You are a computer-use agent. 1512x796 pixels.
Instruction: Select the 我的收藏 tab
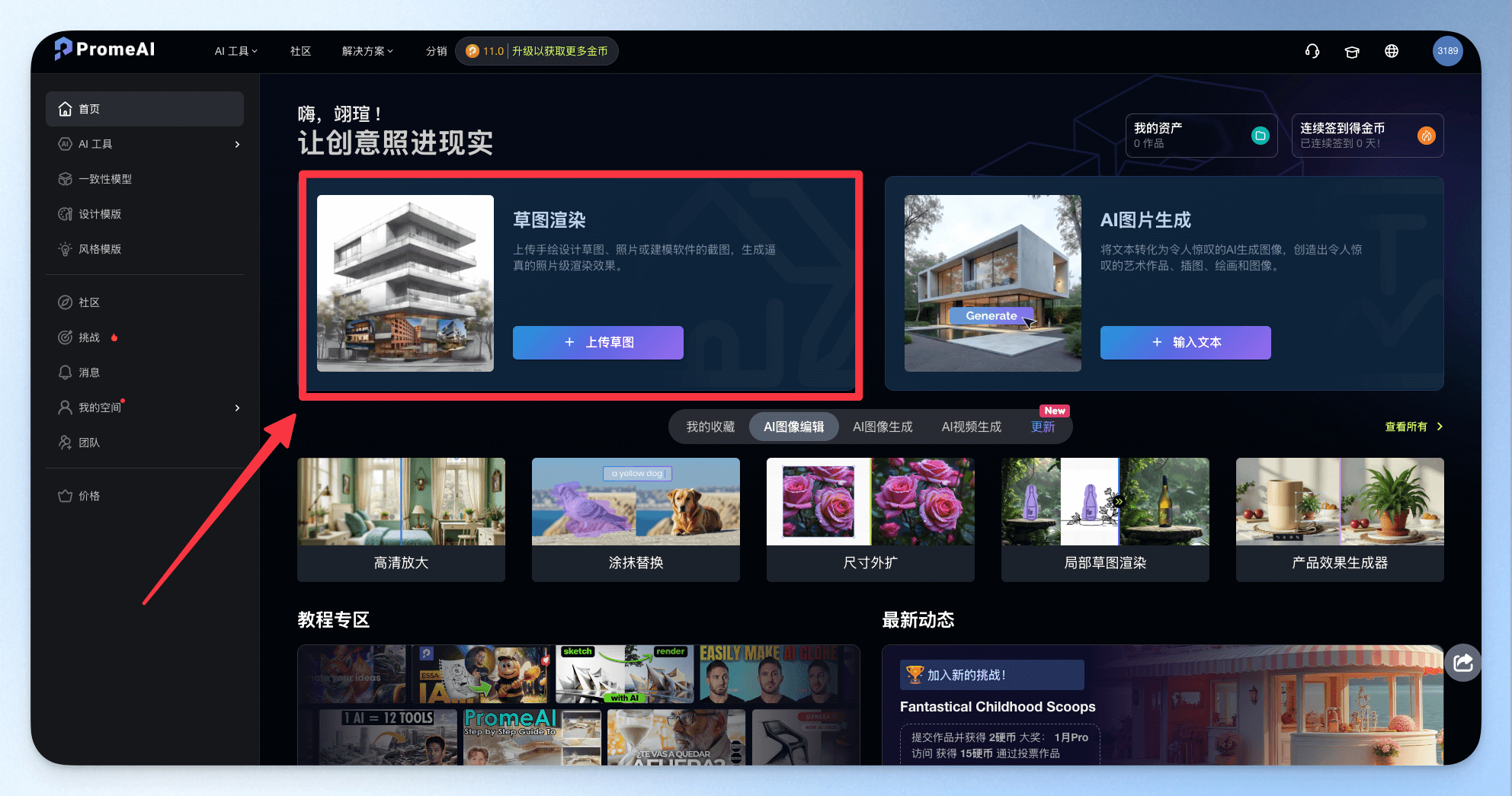(x=710, y=427)
